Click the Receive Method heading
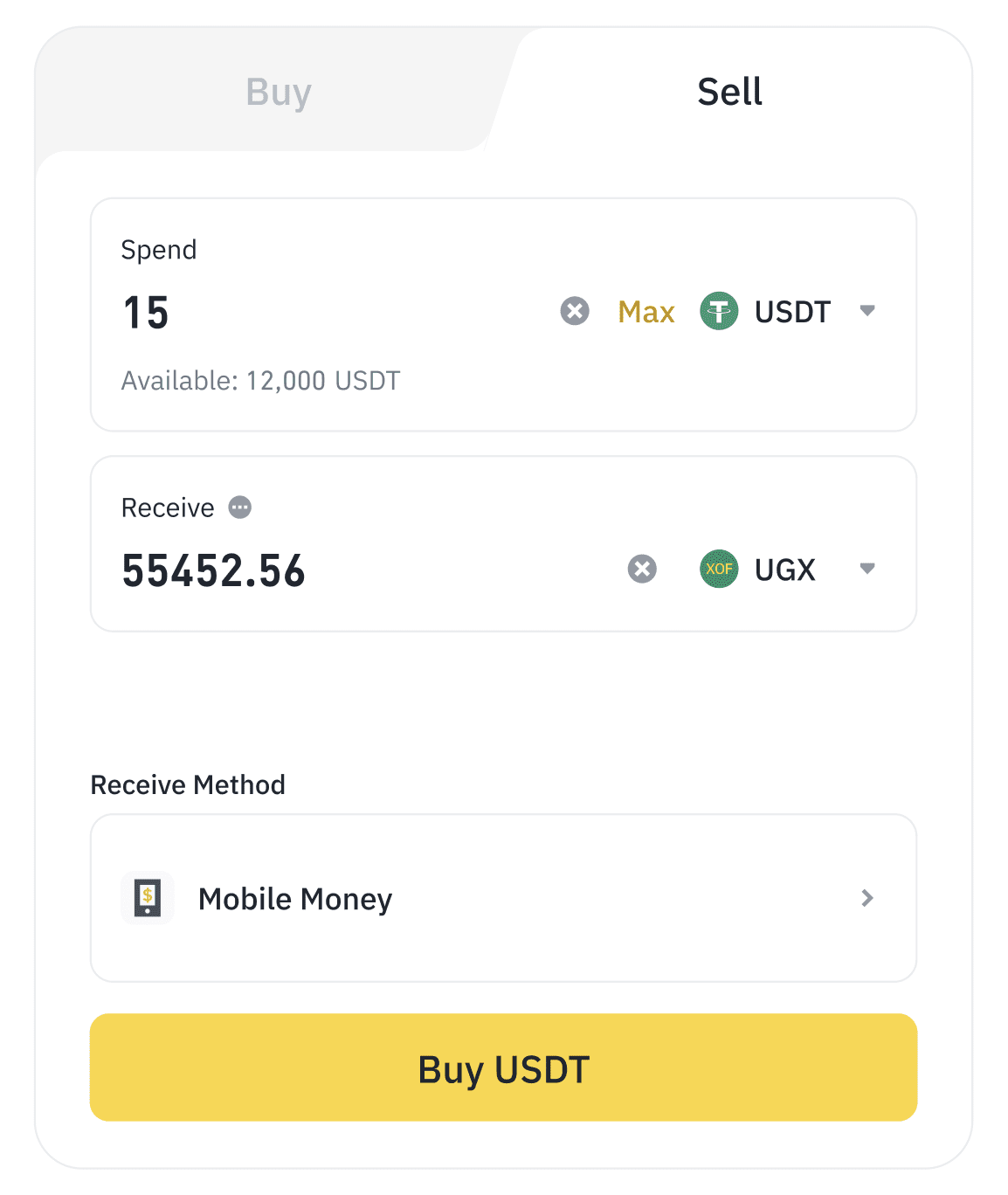 pyautogui.click(x=188, y=785)
